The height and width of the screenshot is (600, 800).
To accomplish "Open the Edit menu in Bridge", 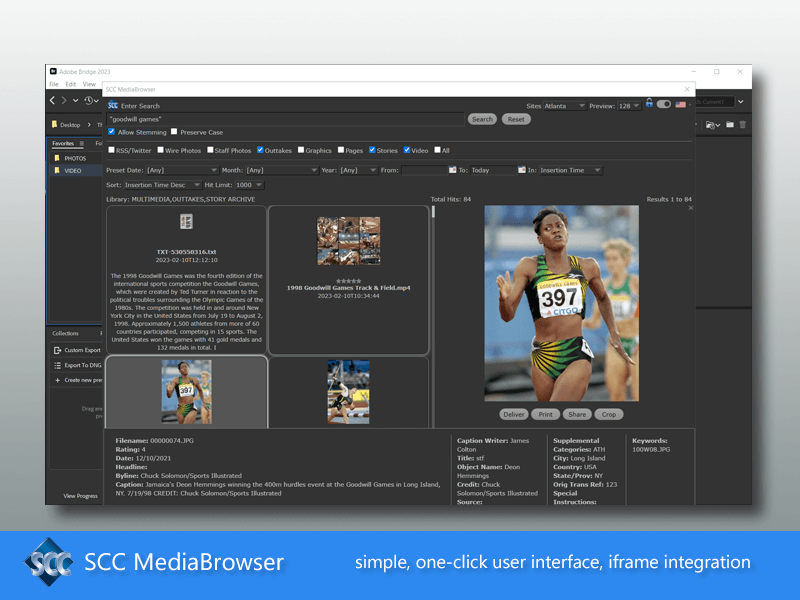I will pos(71,84).
